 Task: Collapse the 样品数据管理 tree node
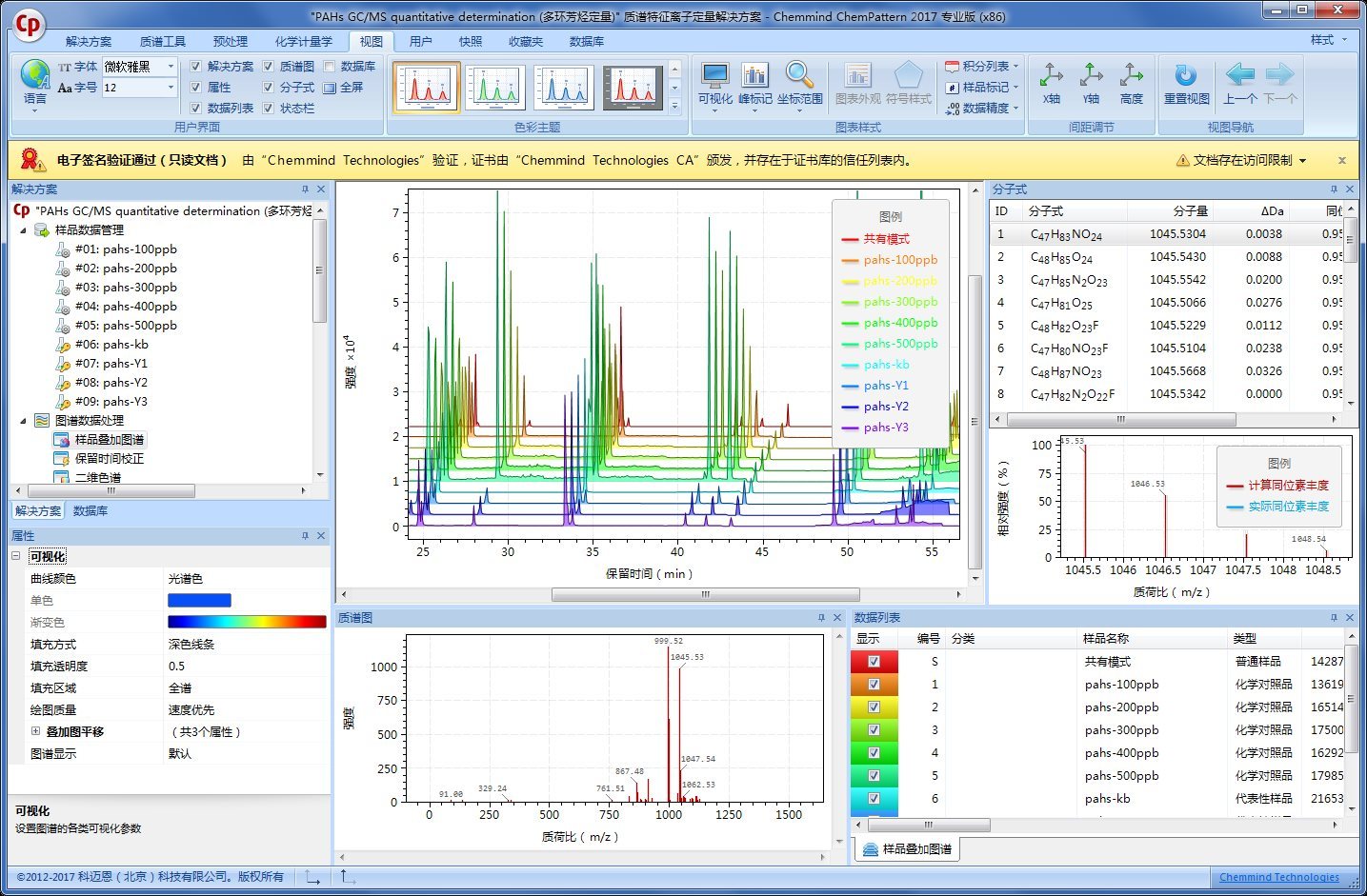pos(23,230)
